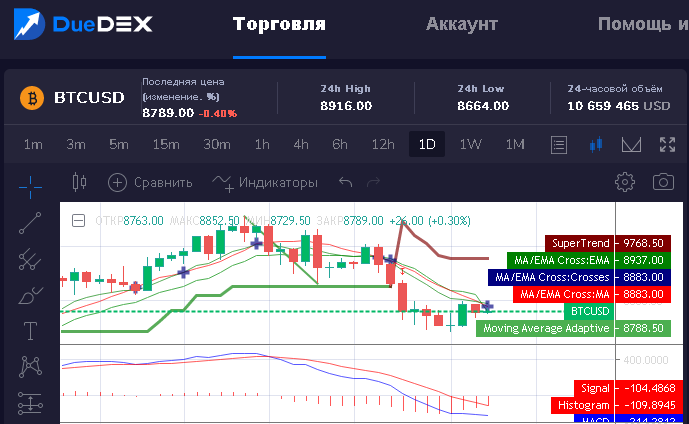Select the 6h timeframe
689x424 pixels.
[x=340, y=144]
